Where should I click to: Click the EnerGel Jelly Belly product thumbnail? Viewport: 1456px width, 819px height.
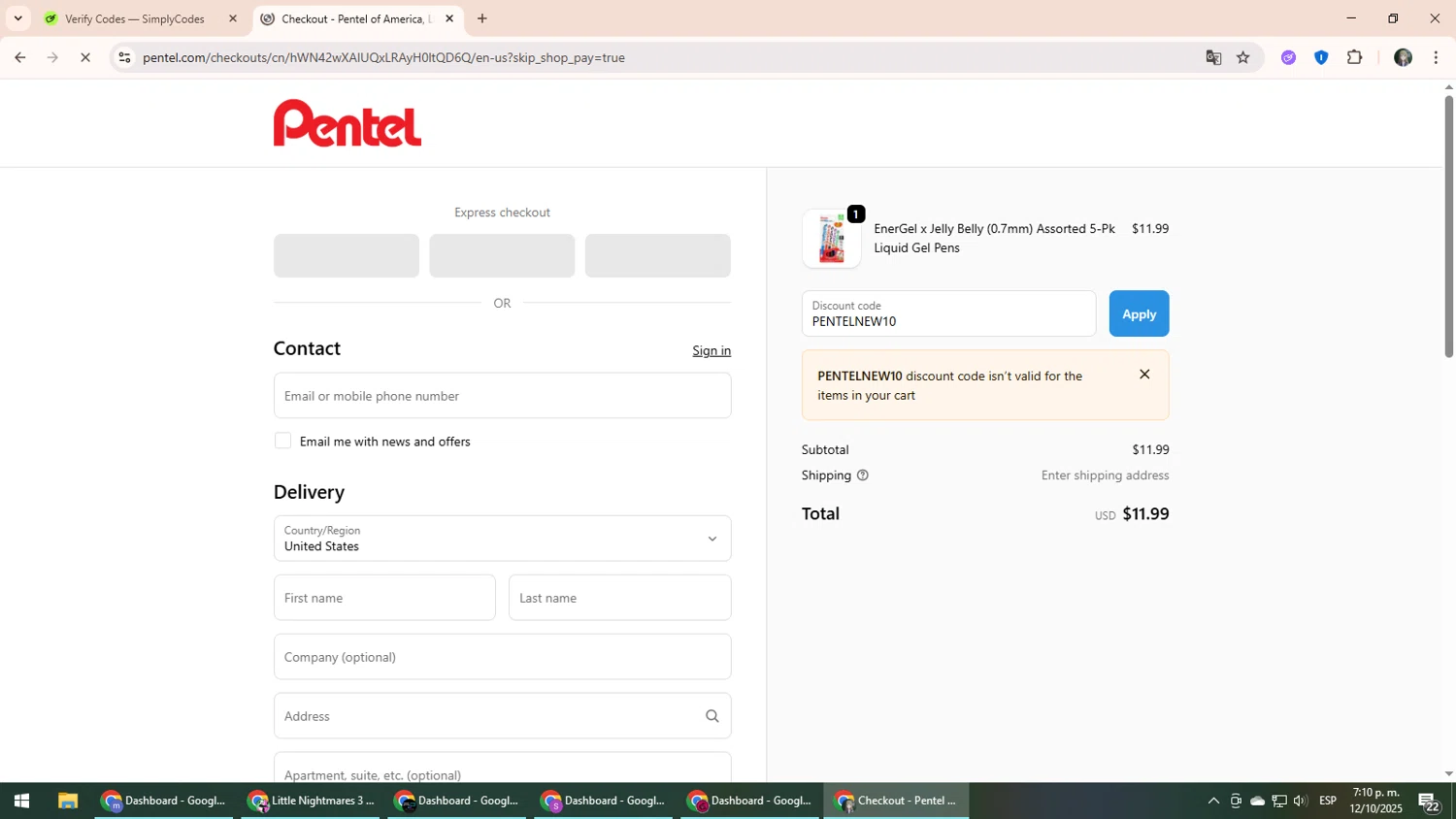tap(831, 238)
